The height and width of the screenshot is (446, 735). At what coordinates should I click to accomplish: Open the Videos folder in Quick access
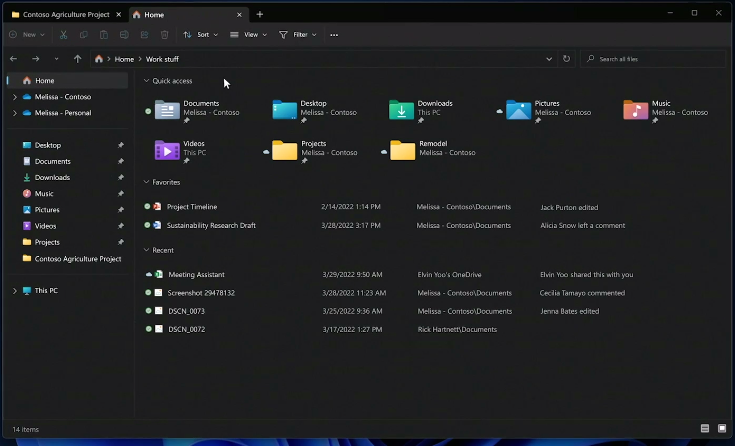pyautogui.click(x=180, y=151)
